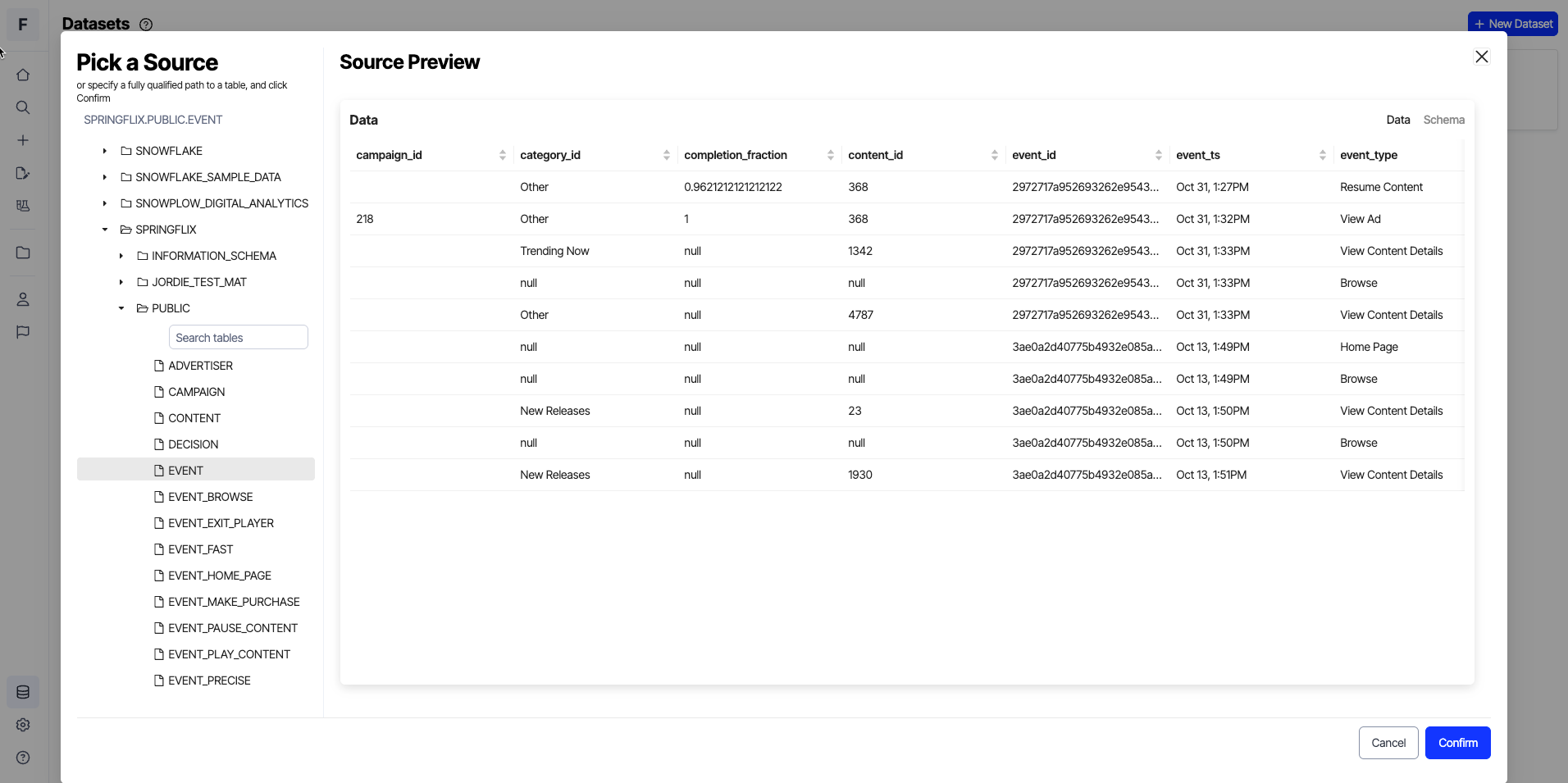This screenshot has height=783, width=1568.
Task: Open the settings gear icon in sidebar
Action: (23, 725)
